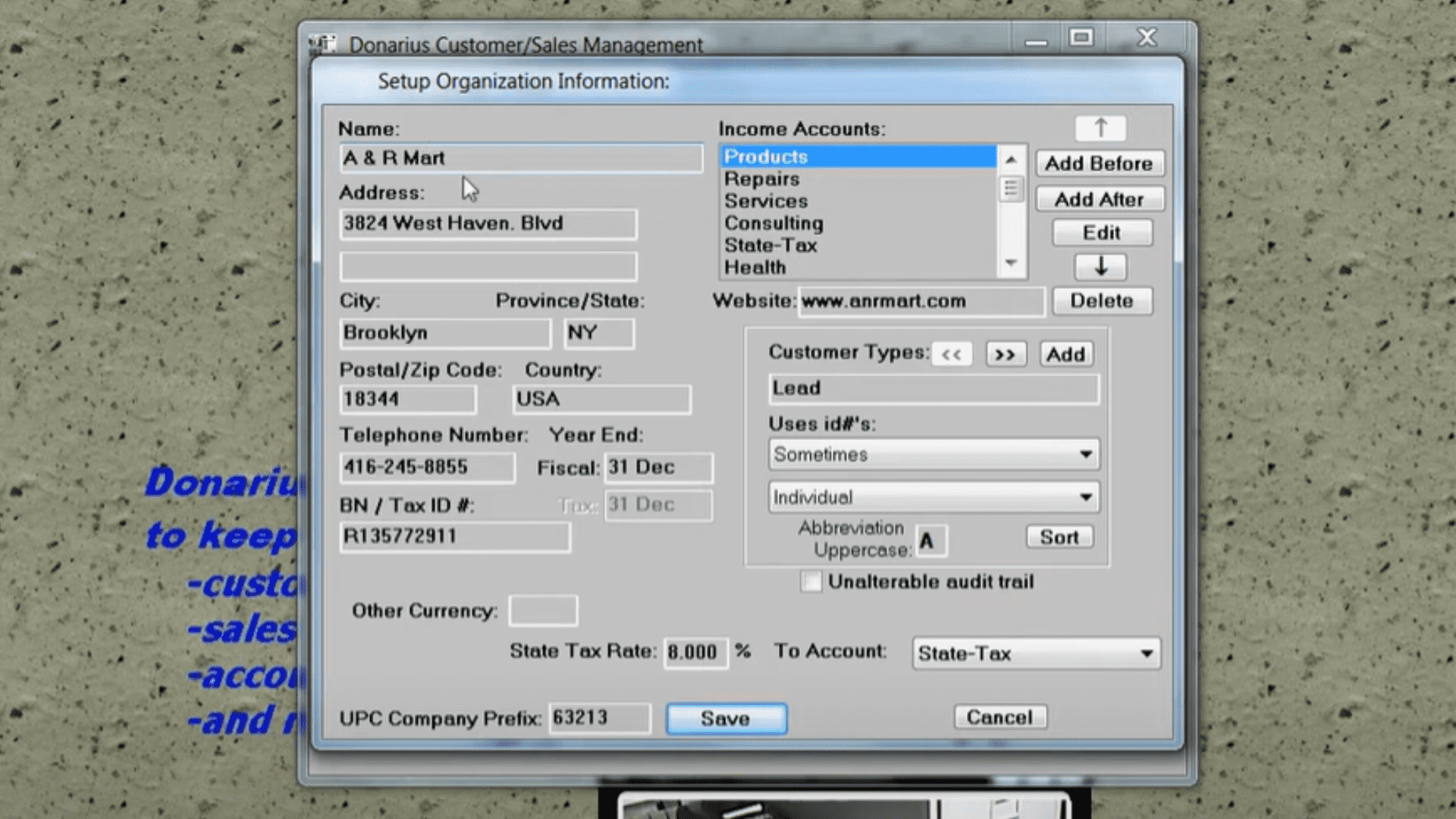Minimize the Donarius window
Screen dimensions: 1456x819
pyautogui.click(x=1036, y=38)
